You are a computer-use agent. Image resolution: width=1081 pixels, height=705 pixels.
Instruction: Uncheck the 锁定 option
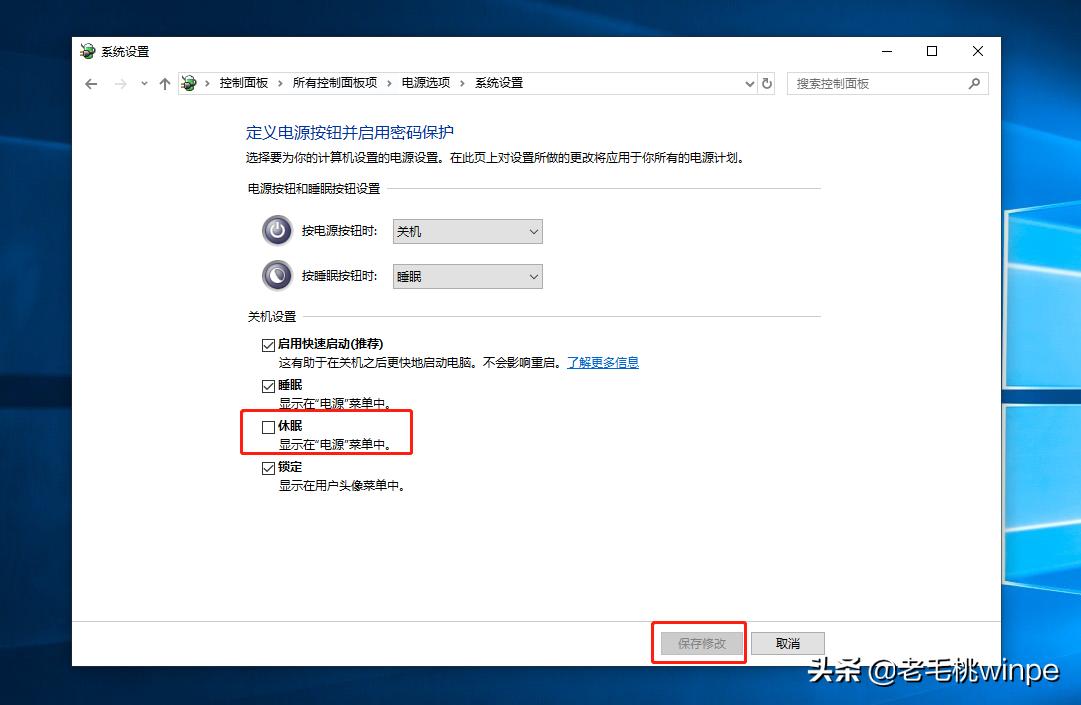pyautogui.click(x=268, y=467)
